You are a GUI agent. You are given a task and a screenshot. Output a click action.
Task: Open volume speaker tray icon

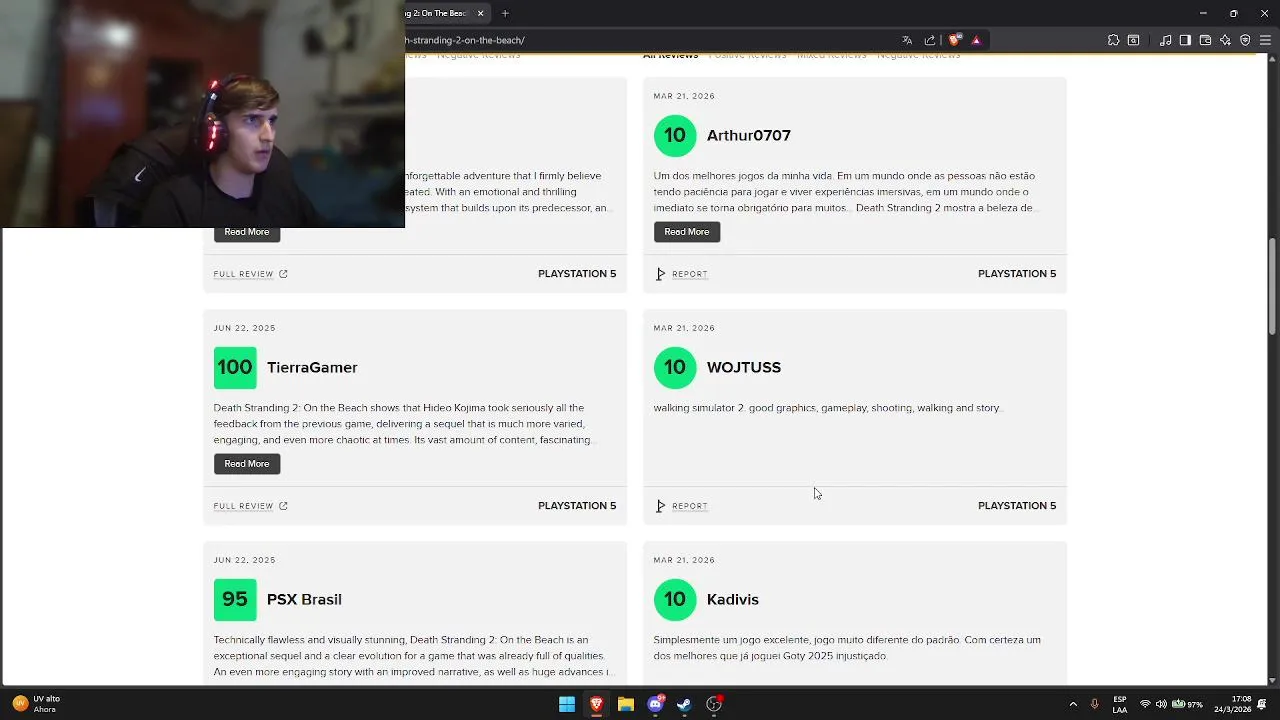pyautogui.click(x=1161, y=704)
